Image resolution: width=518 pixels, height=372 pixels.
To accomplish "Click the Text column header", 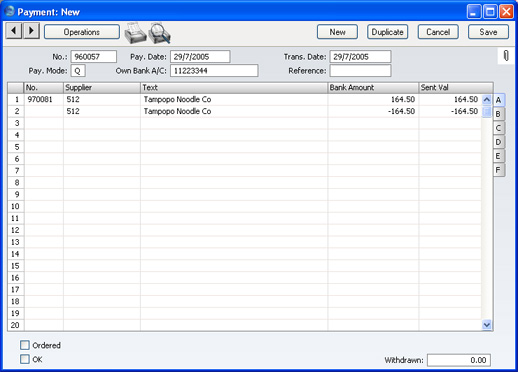I will [x=234, y=88].
